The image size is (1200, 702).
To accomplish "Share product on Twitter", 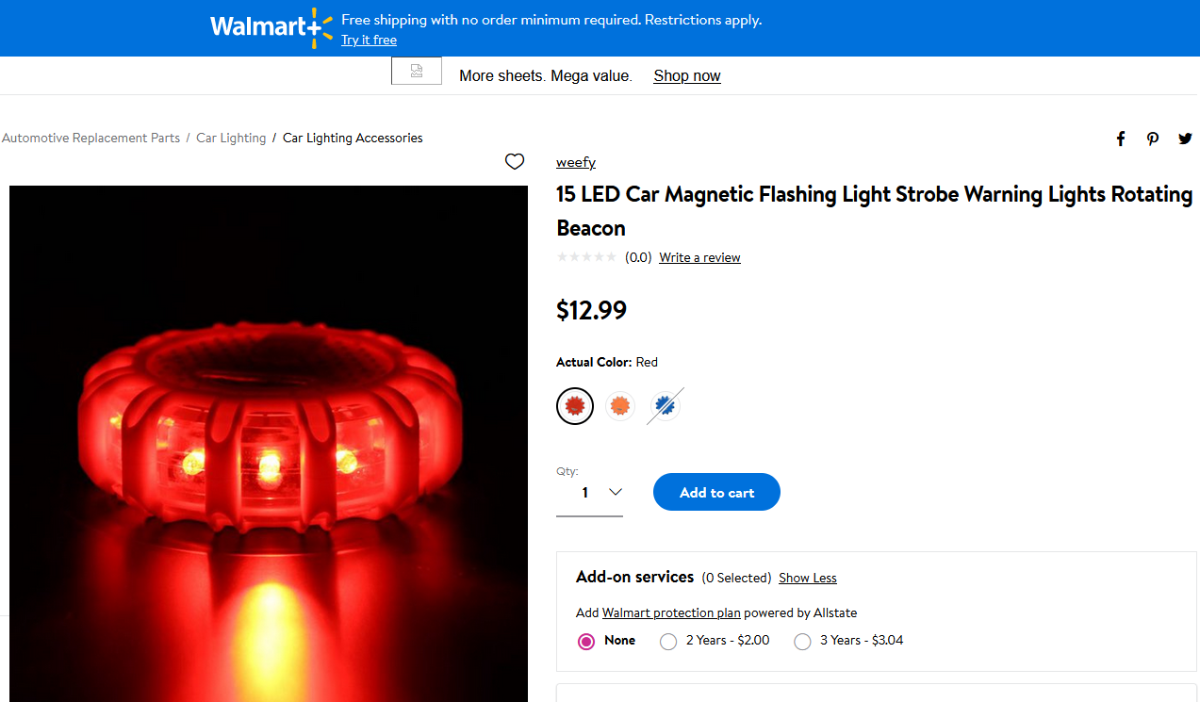I will coord(1185,139).
